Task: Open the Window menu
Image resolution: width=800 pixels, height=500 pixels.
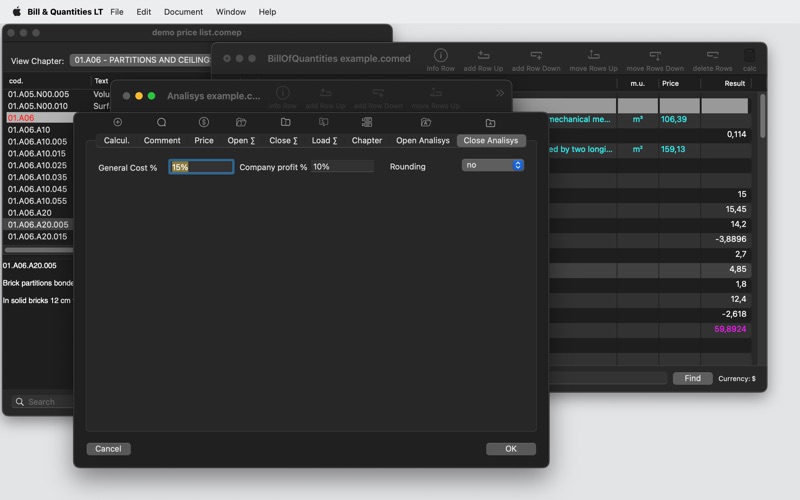Action: (x=231, y=12)
